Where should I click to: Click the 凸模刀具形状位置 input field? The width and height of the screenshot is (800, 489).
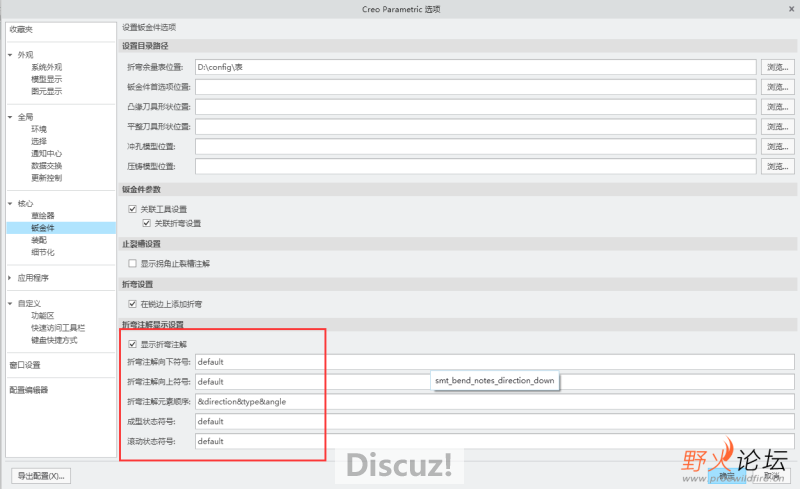[x=476, y=107]
